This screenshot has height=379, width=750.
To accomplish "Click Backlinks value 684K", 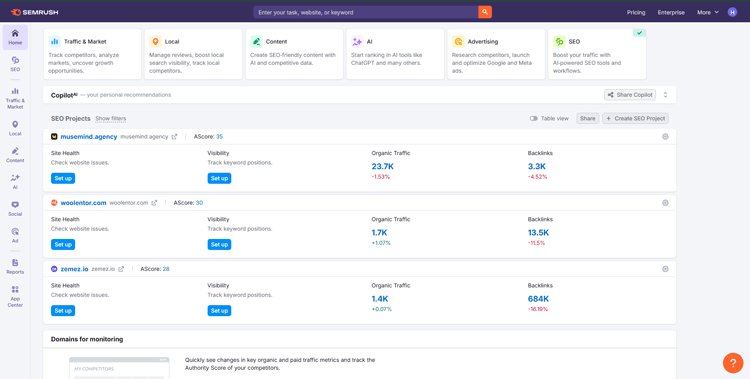I will (539, 299).
